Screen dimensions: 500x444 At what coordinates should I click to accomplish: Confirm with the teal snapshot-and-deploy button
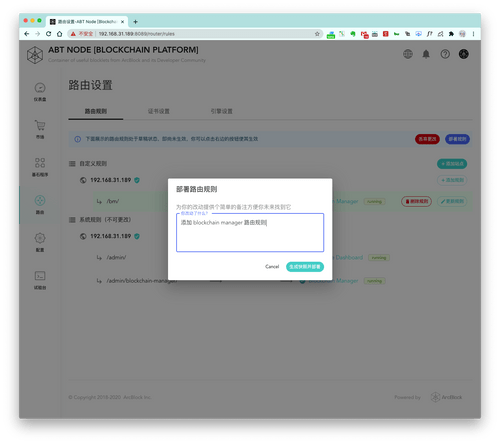point(305,267)
